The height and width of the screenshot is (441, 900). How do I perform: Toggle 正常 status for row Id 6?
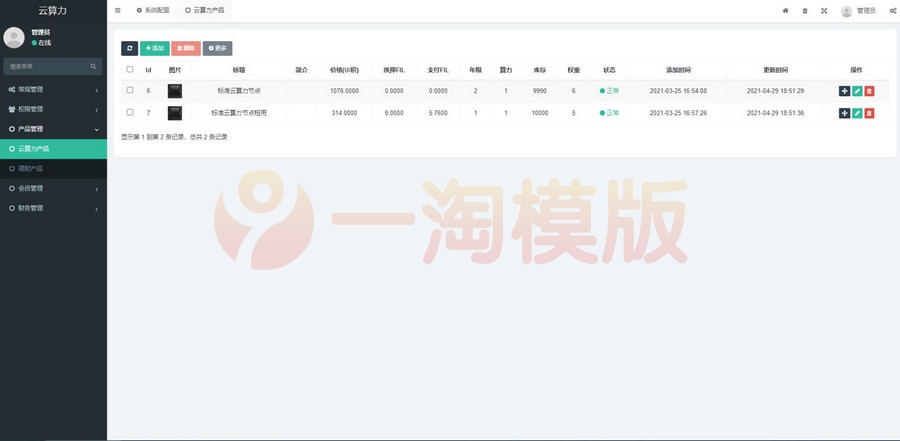coord(609,91)
